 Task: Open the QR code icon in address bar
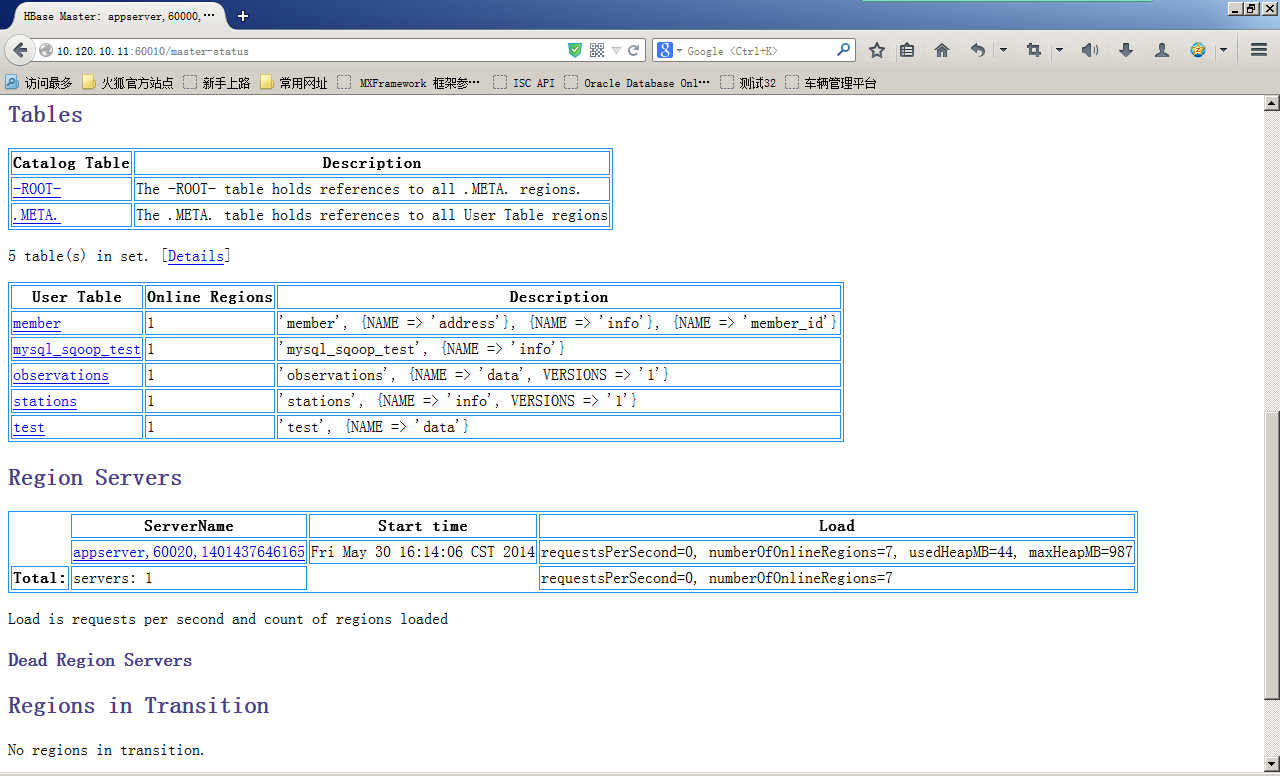pyautogui.click(x=597, y=50)
